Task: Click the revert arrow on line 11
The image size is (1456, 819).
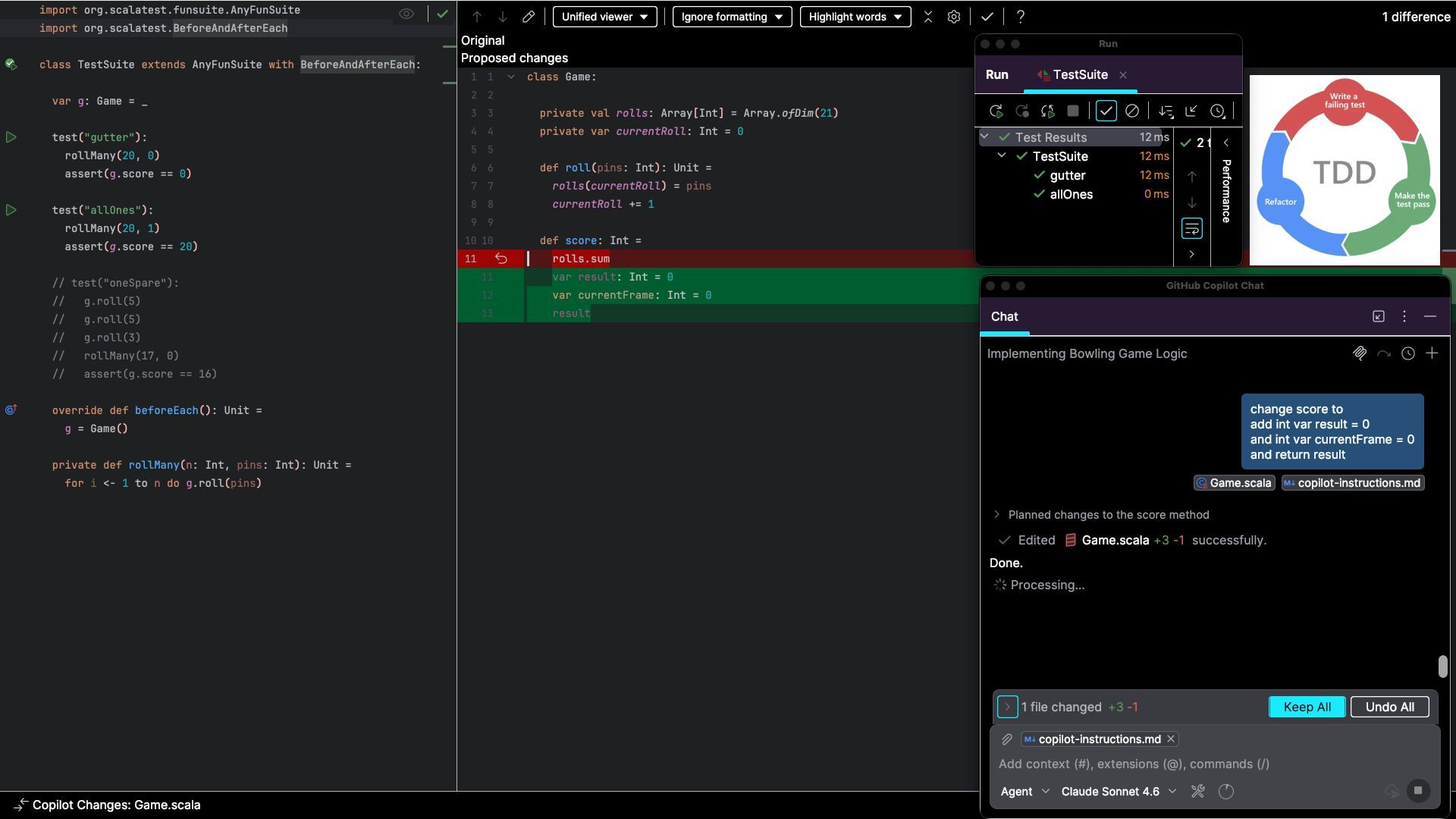Action: click(500, 259)
